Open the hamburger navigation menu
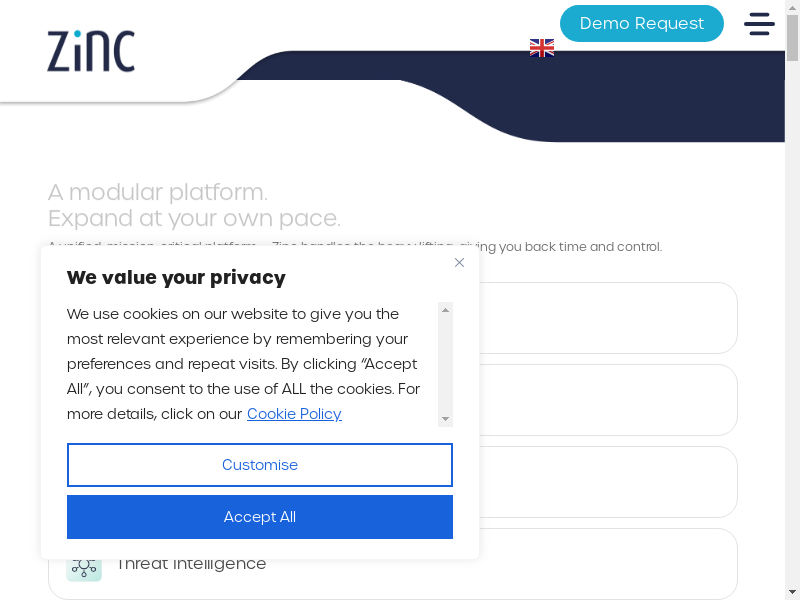800x600 pixels. (759, 24)
